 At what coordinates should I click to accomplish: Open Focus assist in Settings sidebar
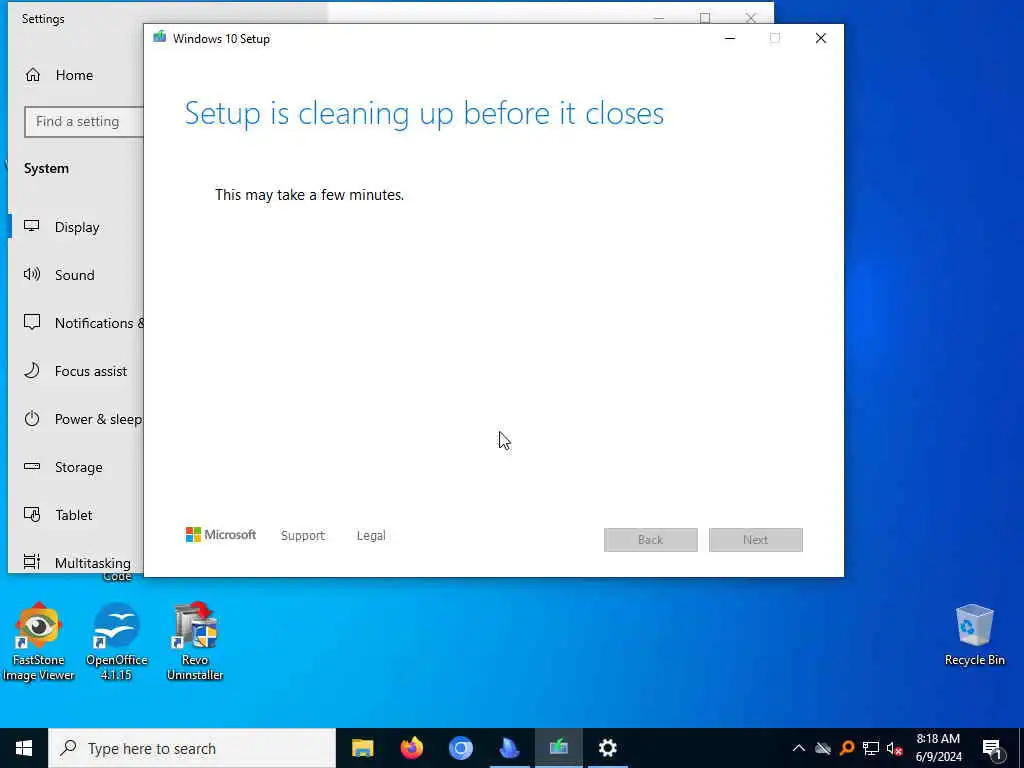(x=76, y=371)
